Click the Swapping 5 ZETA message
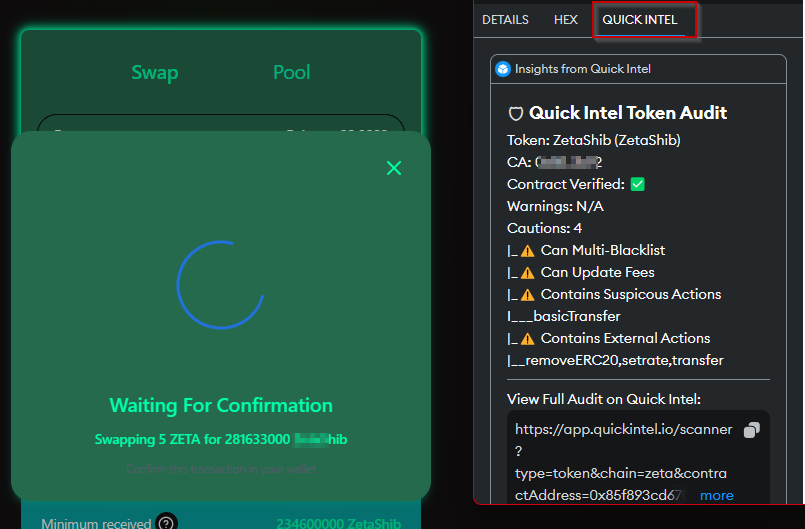This screenshot has width=805, height=529. (x=221, y=440)
